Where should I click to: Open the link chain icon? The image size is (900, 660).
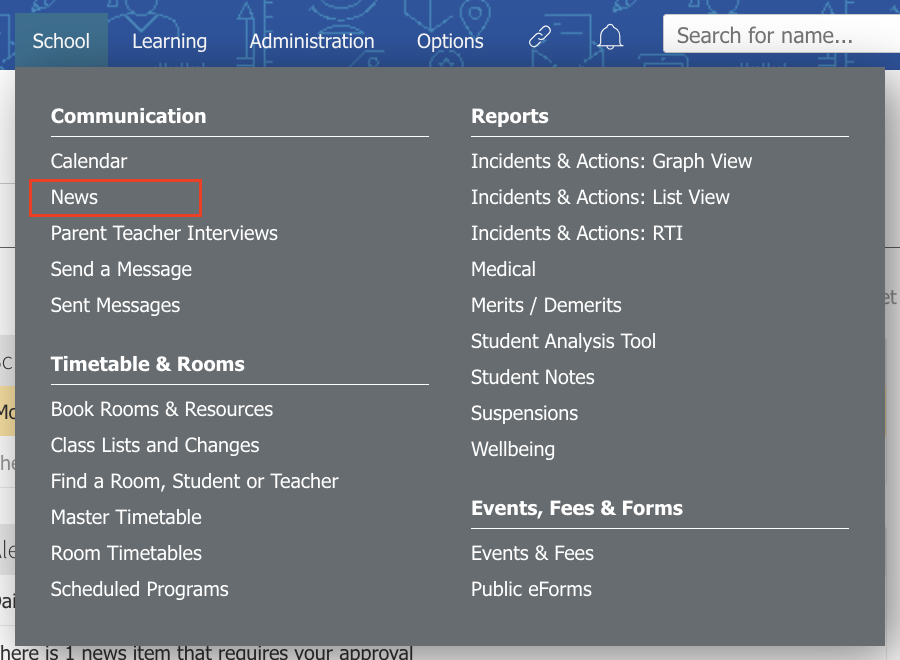tap(540, 37)
